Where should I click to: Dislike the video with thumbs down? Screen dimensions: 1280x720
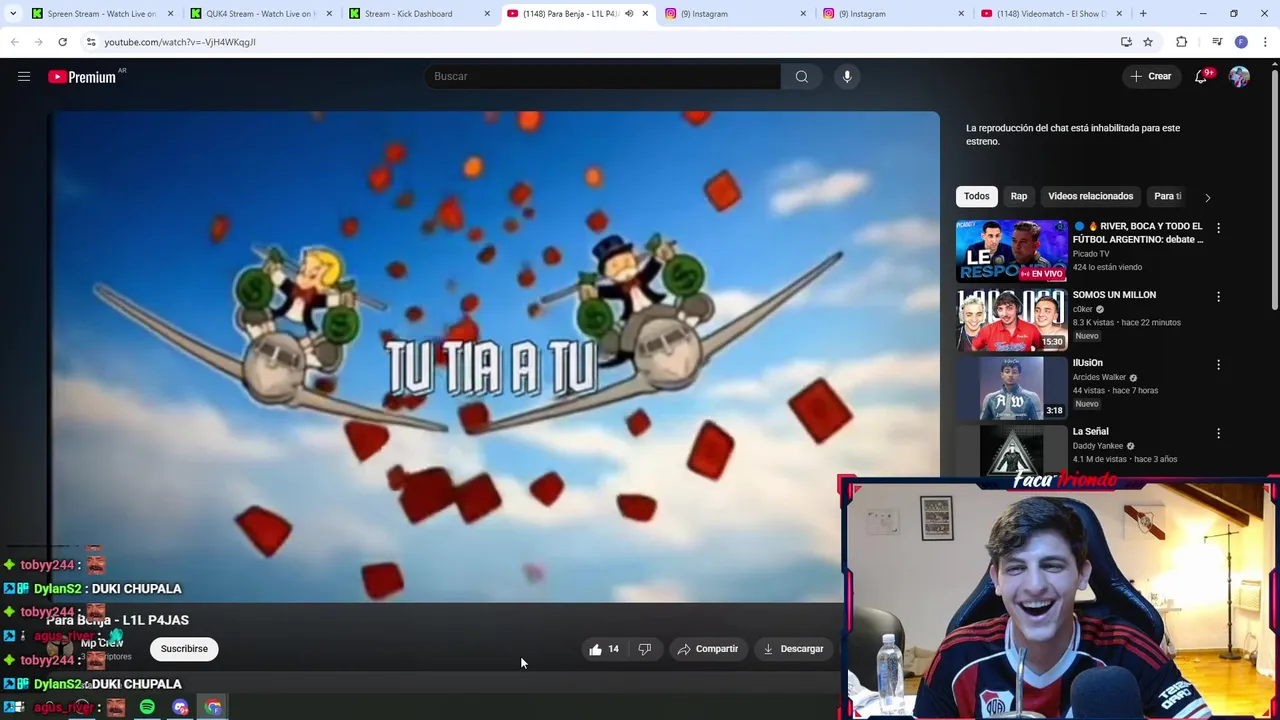(645, 649)
